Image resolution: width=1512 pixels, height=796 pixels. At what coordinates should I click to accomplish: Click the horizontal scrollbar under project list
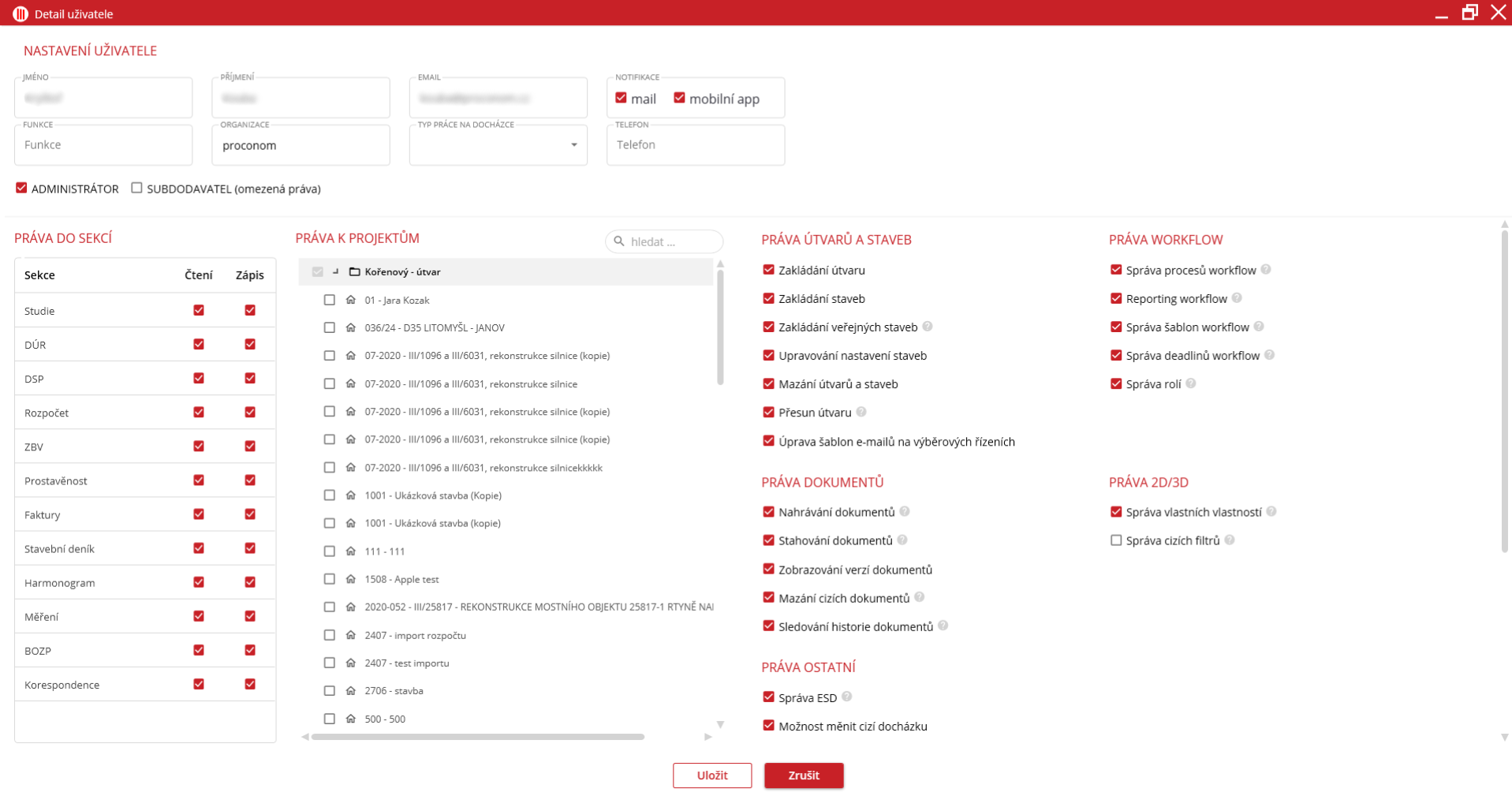point(477,737)
